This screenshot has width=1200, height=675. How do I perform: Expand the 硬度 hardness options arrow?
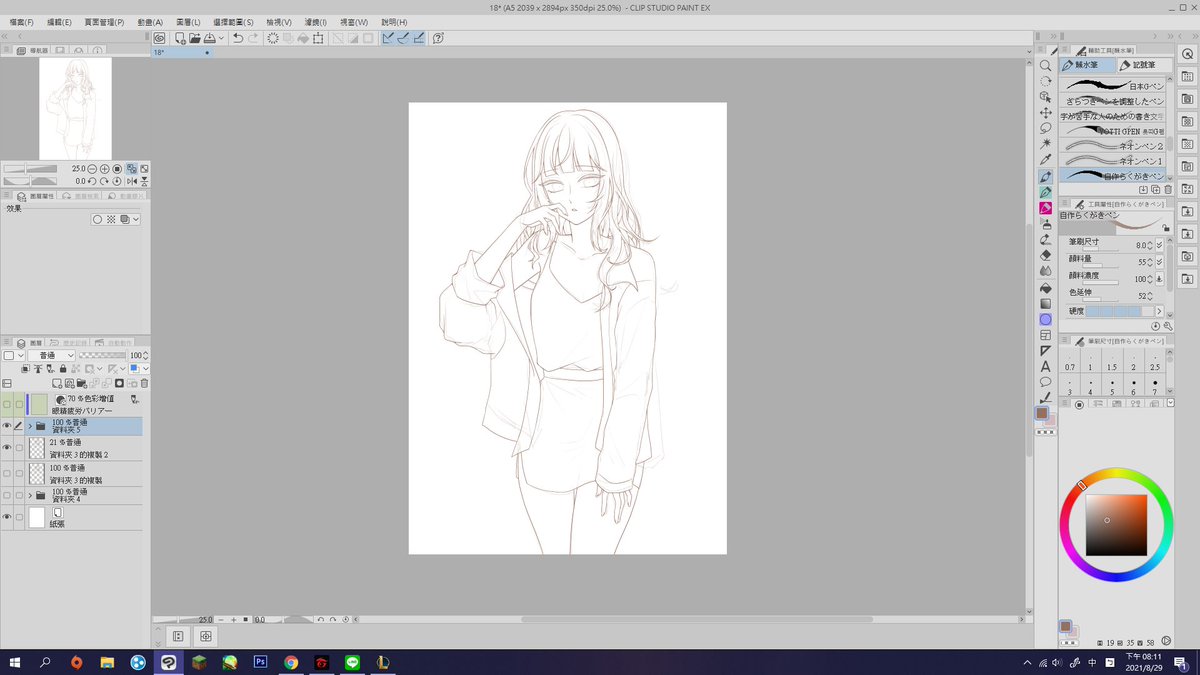pos(1159,312)
